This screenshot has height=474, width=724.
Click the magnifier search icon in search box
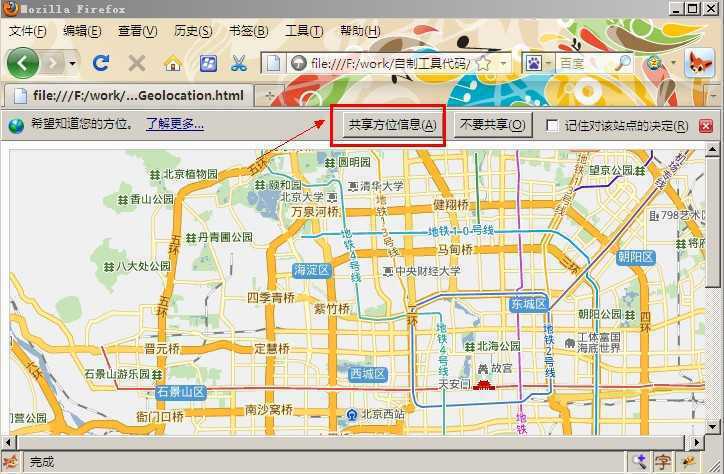click(x=623, y=63)
